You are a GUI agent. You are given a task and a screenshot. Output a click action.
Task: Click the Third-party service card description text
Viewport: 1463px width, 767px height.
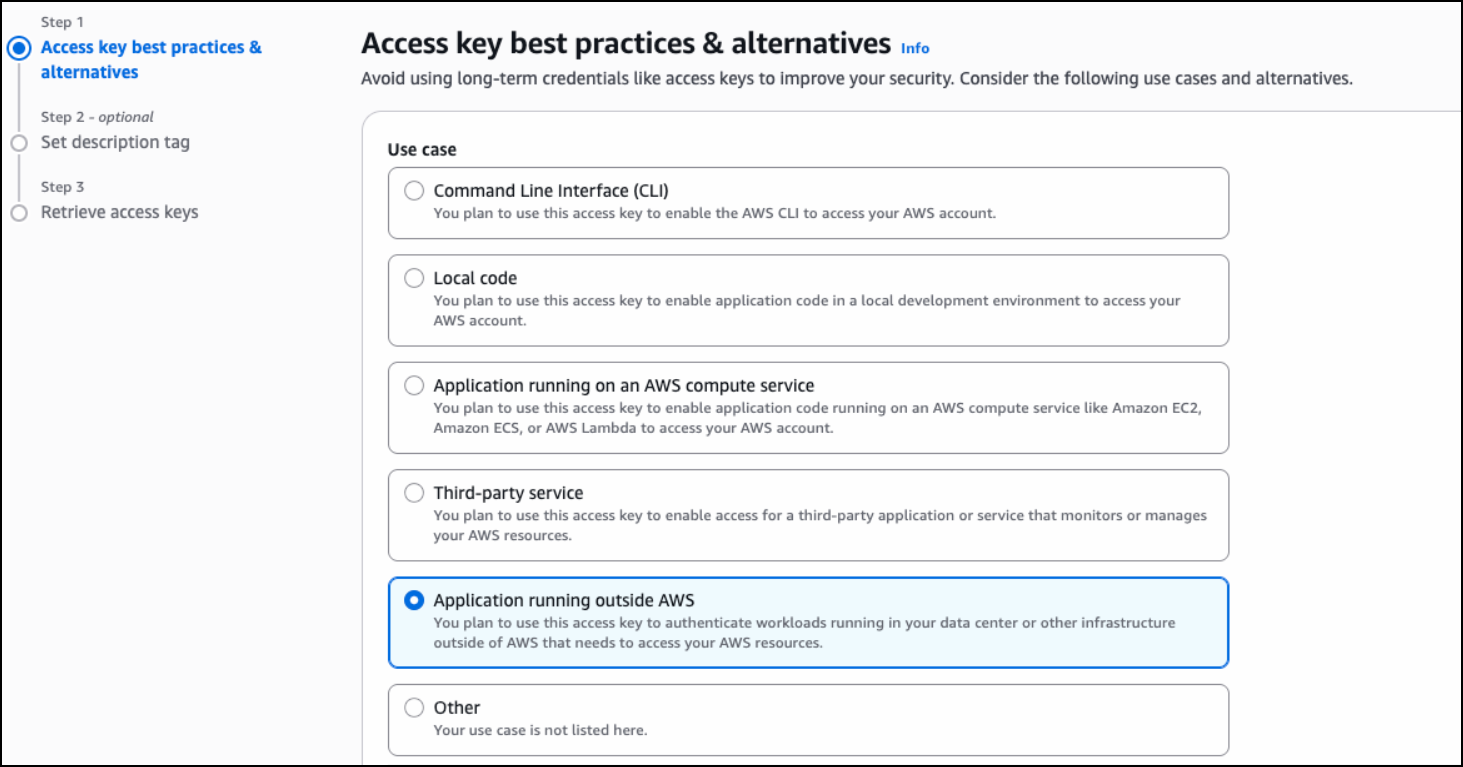pyautogui.click(x=819, y=525)
